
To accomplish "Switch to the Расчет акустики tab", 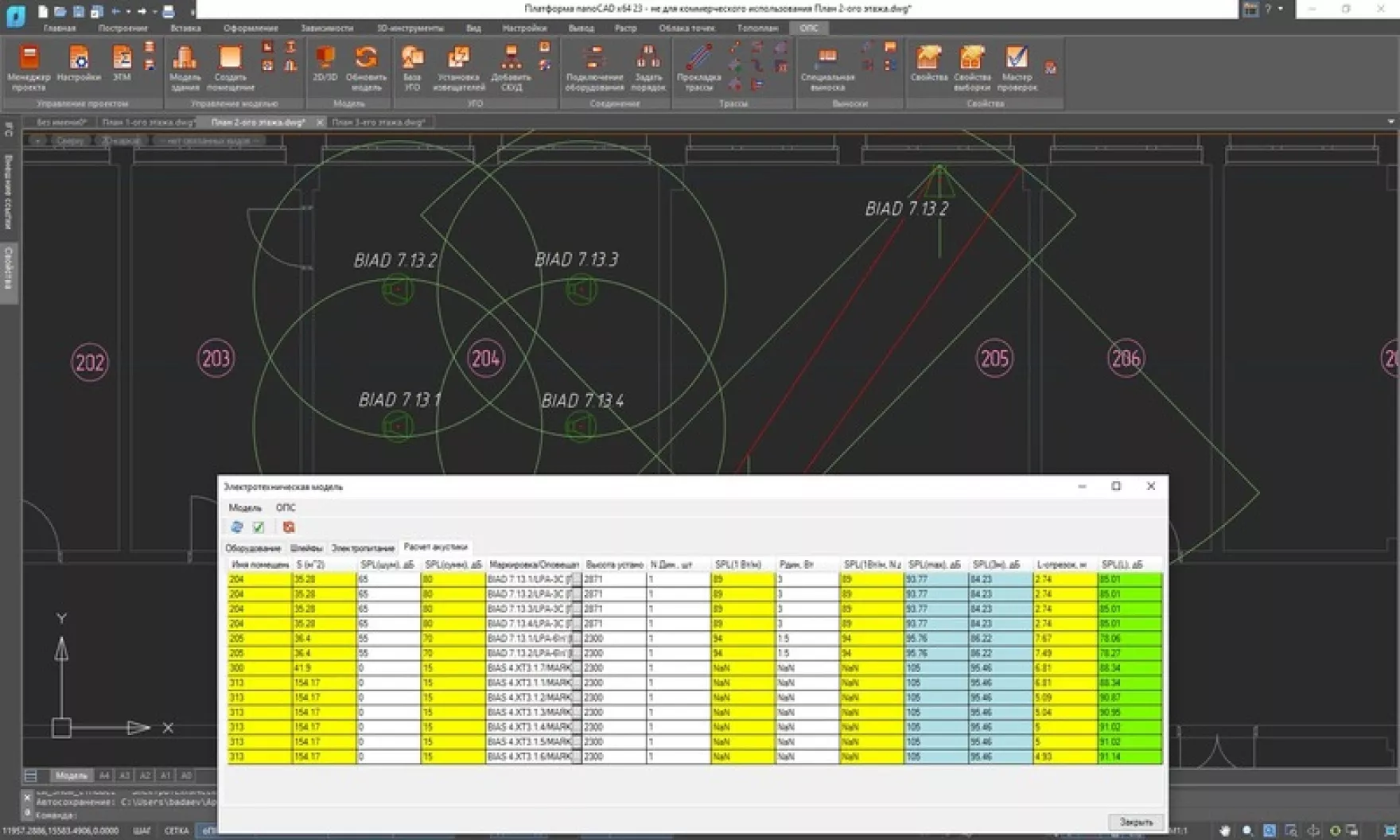I will pyautogui.click(x=436, y=548).
